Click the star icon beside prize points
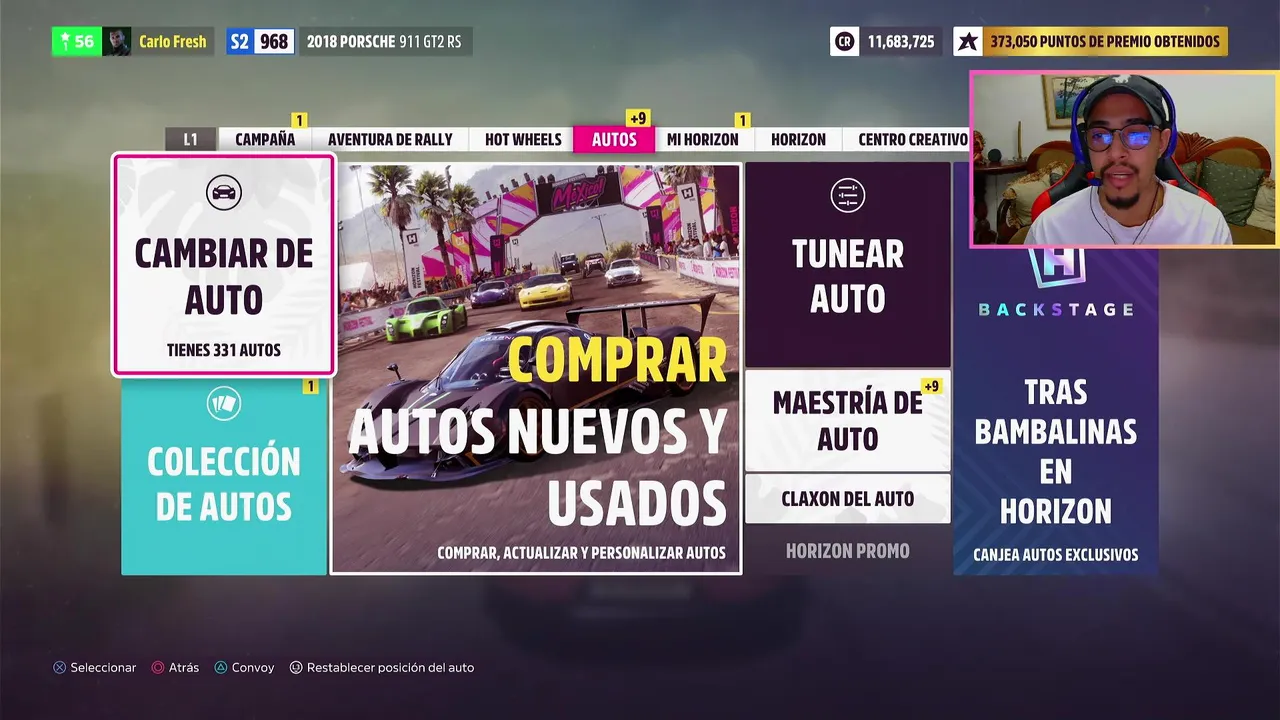The width and height of the screenshot is (1280, 720). click(x=967, y=41)
